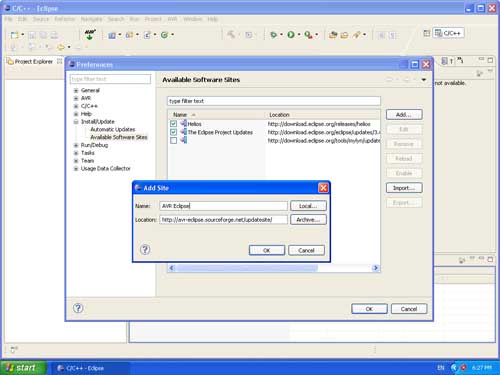This screenshot has height=375, width=500.
Task: Expand the Team preferences node
Action: (x=76, y=161)
